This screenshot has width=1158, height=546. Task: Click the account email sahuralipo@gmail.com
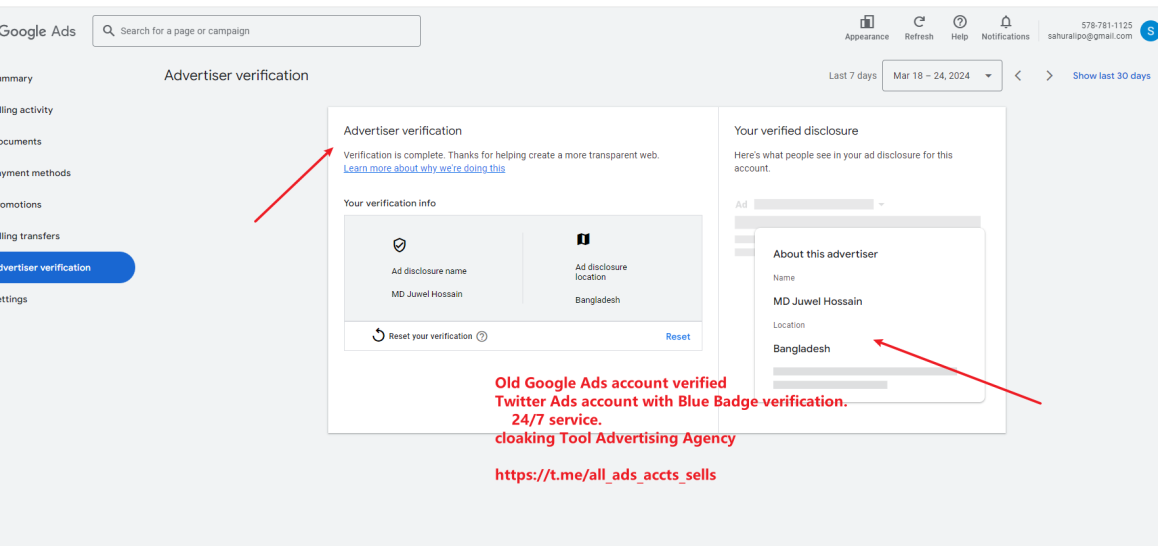1089,36
